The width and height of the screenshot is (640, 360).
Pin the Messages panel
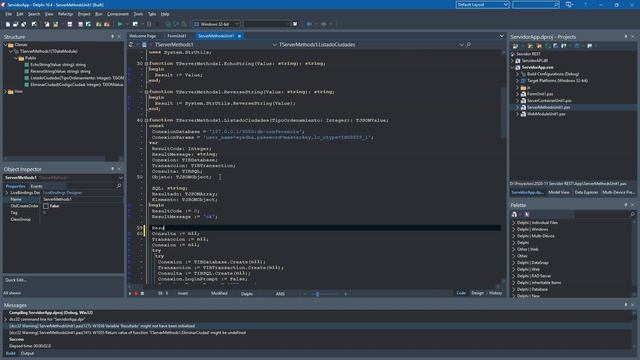click(626, 305)
